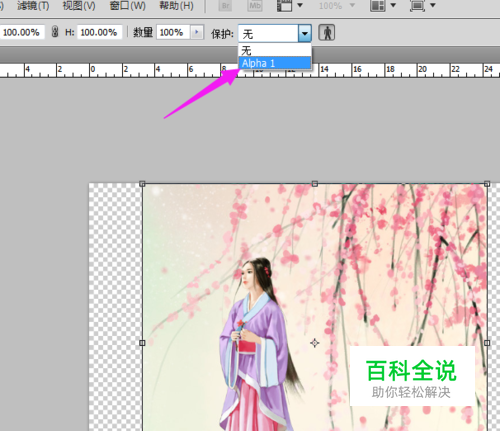Open the screen mode icon
Image resolution: width=500 pixels, height=431 pixels.
(417, 6)
